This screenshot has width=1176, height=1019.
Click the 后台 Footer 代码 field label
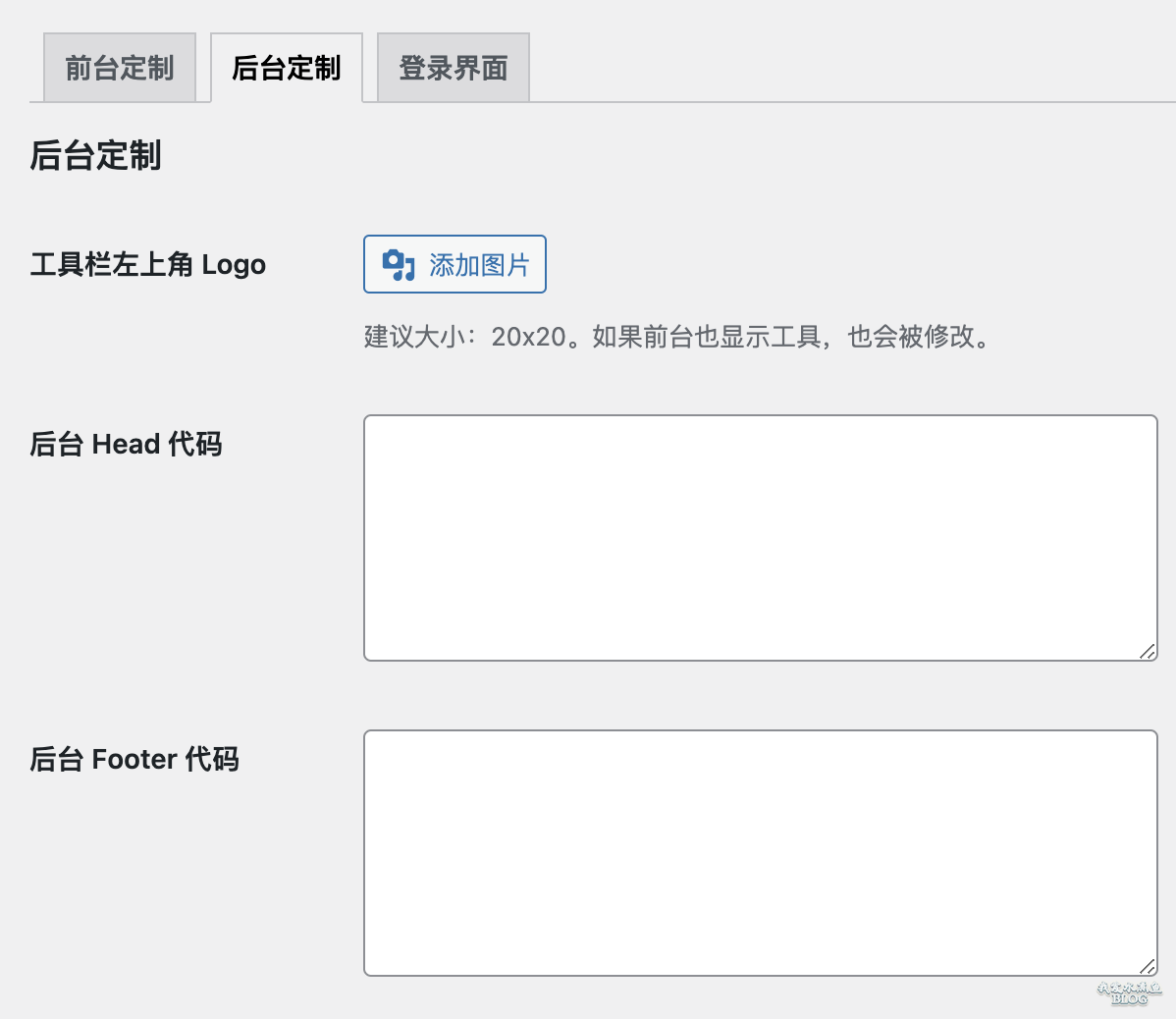coord(134,759)
